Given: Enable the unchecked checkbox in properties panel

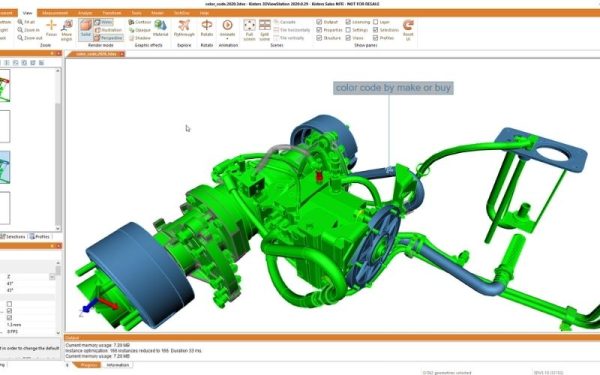Looking at the screenshot, I should click(9, 304).
